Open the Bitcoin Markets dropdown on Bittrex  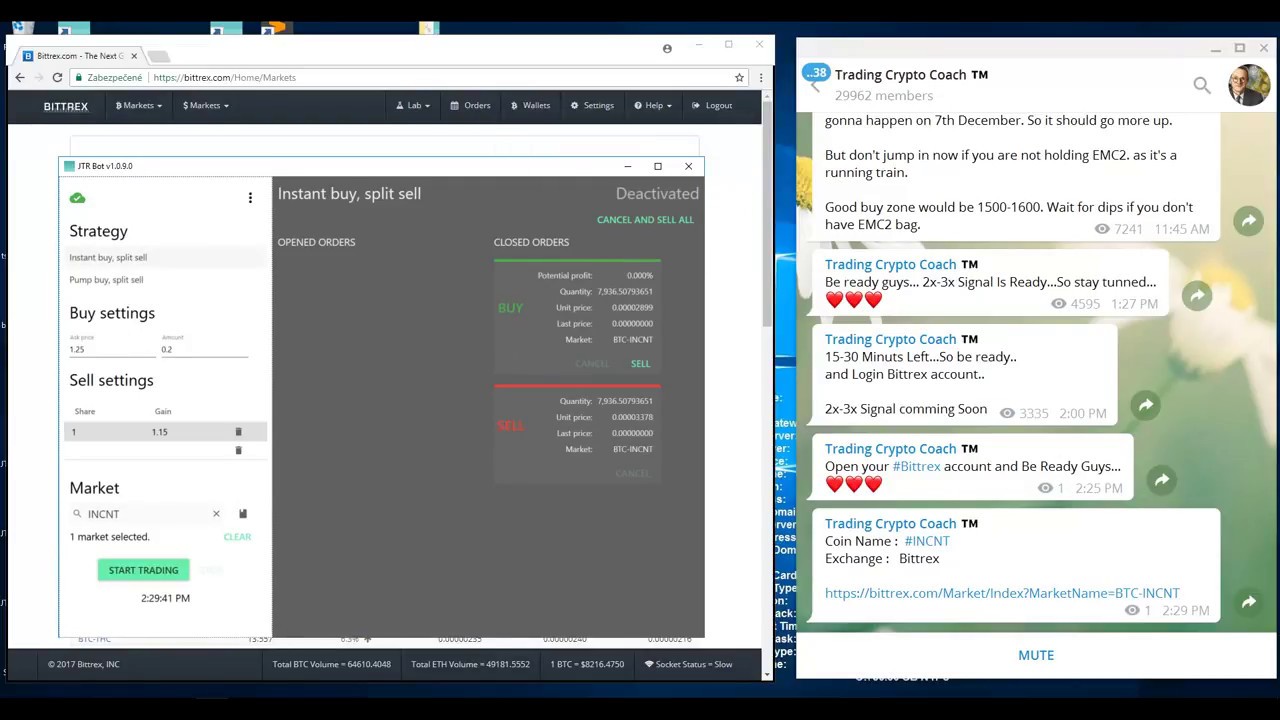pos(139,106)
